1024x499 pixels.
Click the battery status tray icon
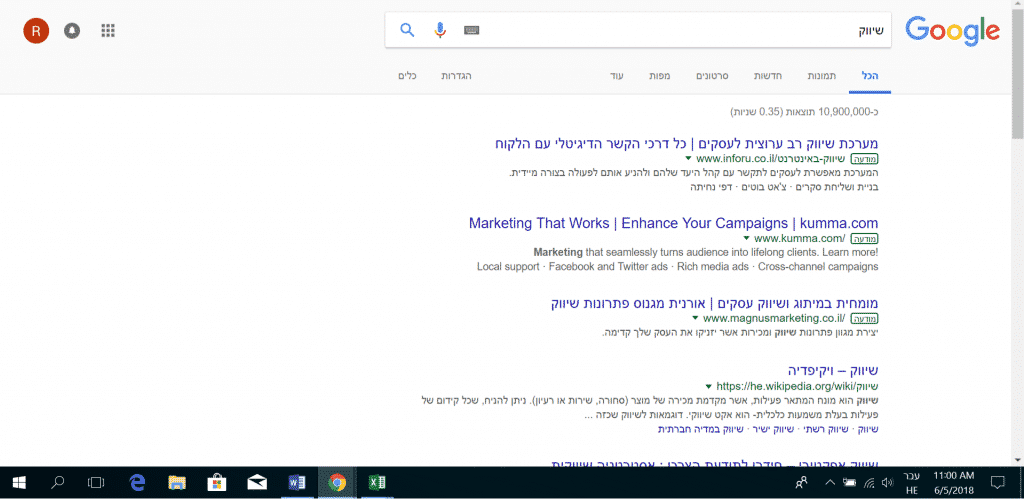[850, 483]
